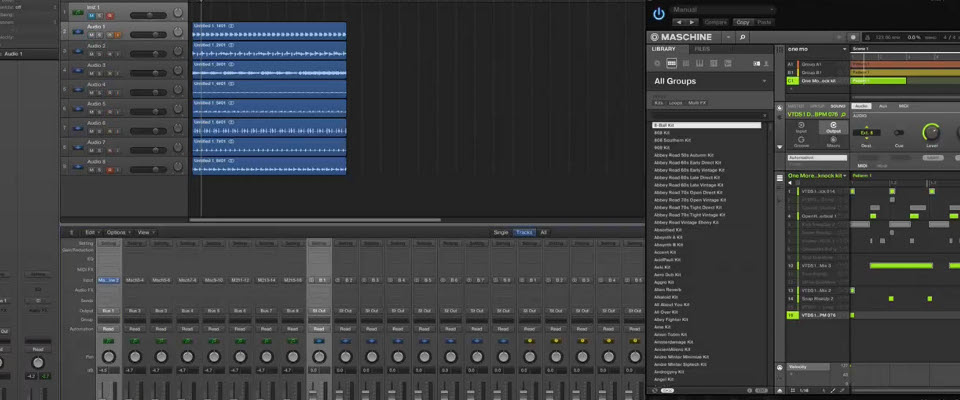The image size is (960, 400).
Task: Select the Projects file-type icon in Maschine browser
Action: 658,63
